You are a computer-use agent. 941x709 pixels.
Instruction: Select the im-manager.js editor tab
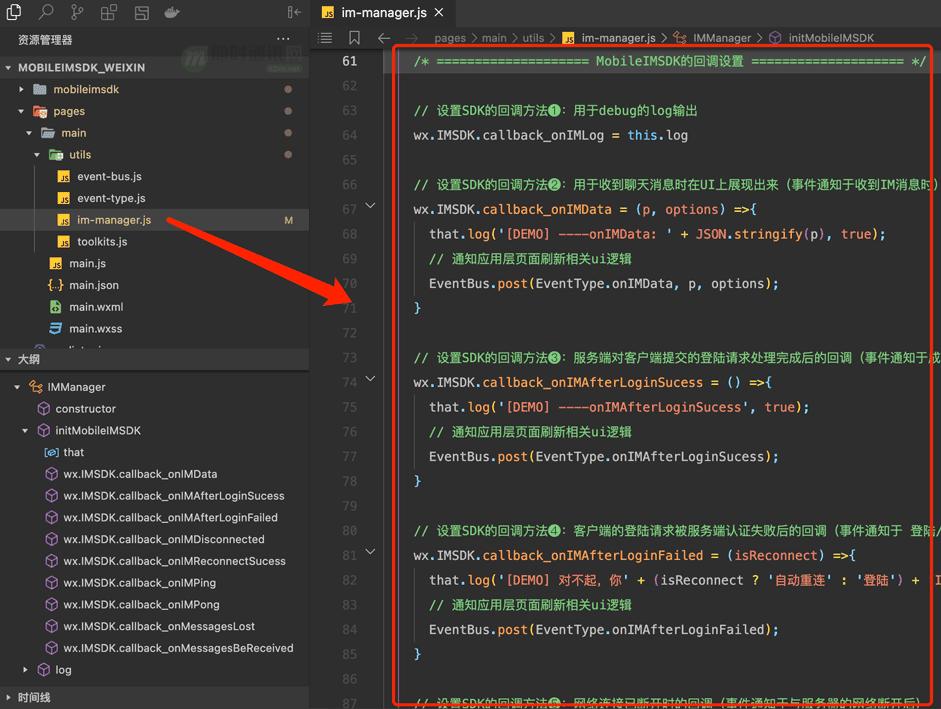tap(383, 13)
